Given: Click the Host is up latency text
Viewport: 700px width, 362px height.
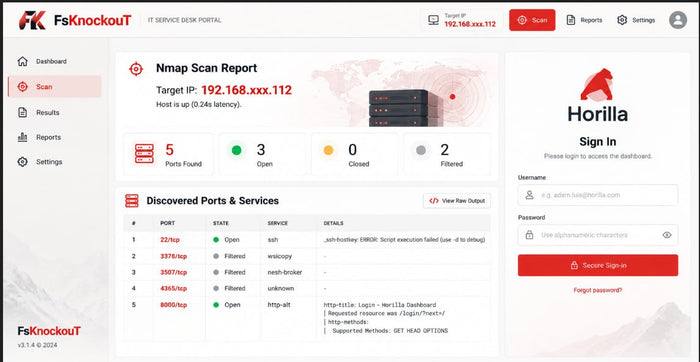Looking at the screenshot, I should (199, 104).
